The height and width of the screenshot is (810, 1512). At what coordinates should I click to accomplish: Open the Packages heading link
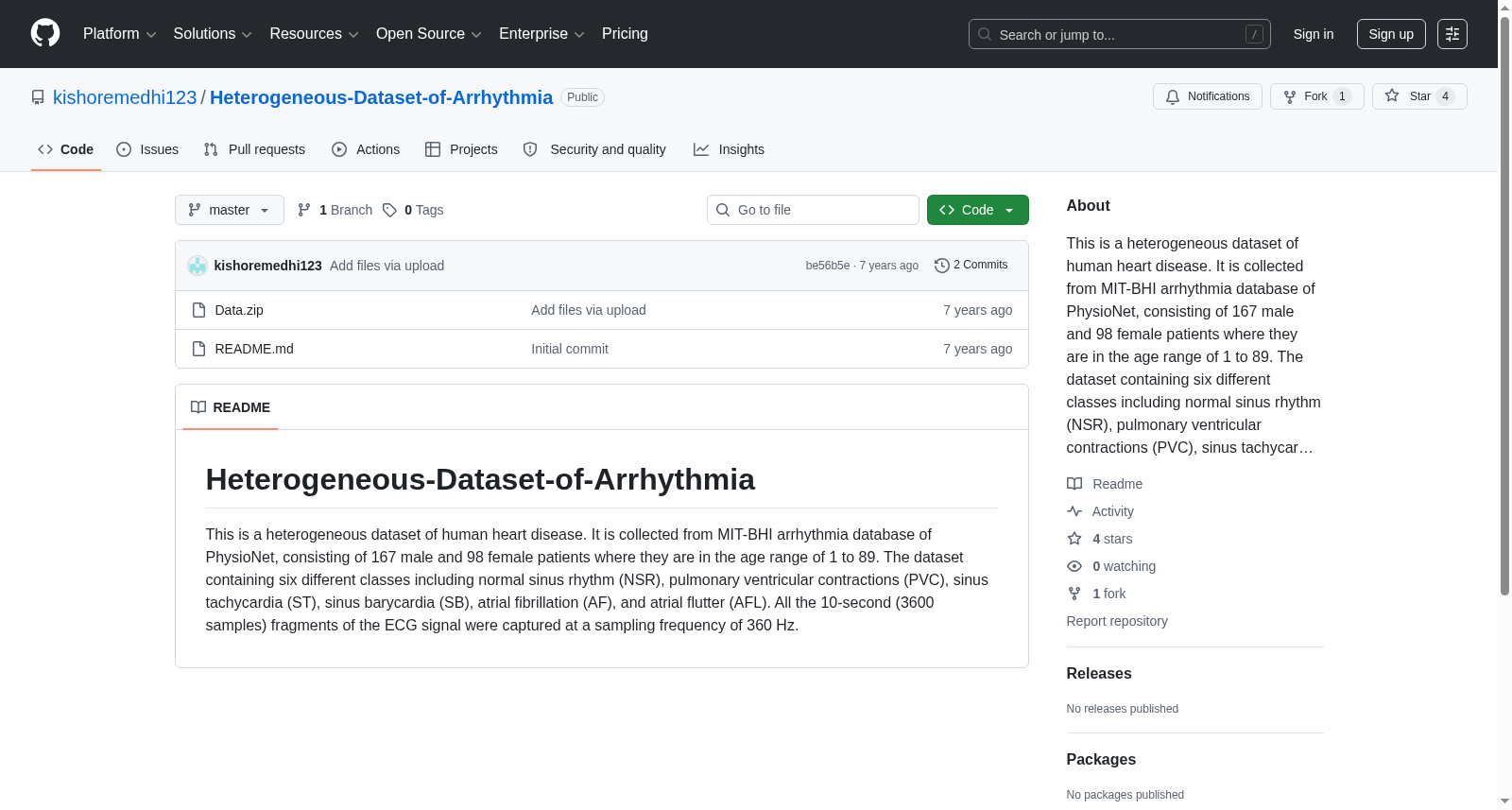pyautogui.click(x=1101, y=759)
